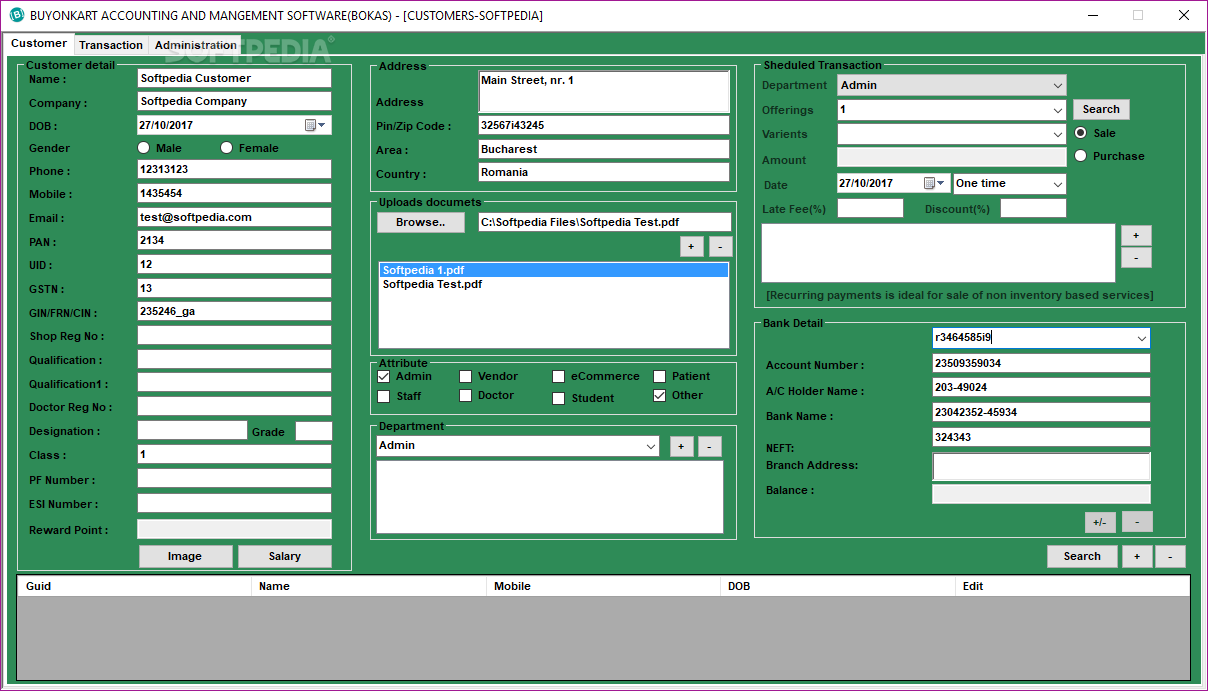Open the One time frequency dropdown
This screenshot has height=691, width=1208.
[1058, 184]
